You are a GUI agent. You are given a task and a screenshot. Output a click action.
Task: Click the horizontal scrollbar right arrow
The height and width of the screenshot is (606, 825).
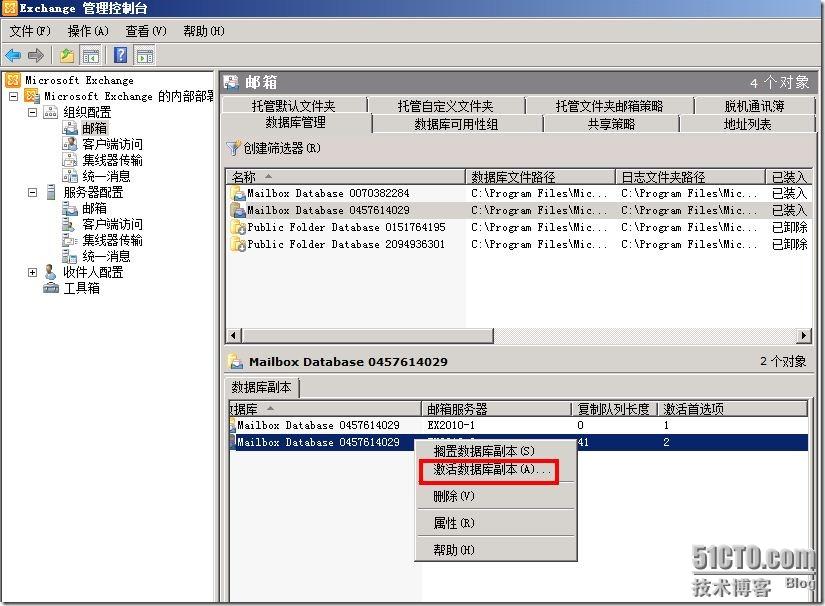(x=803, y=336)
